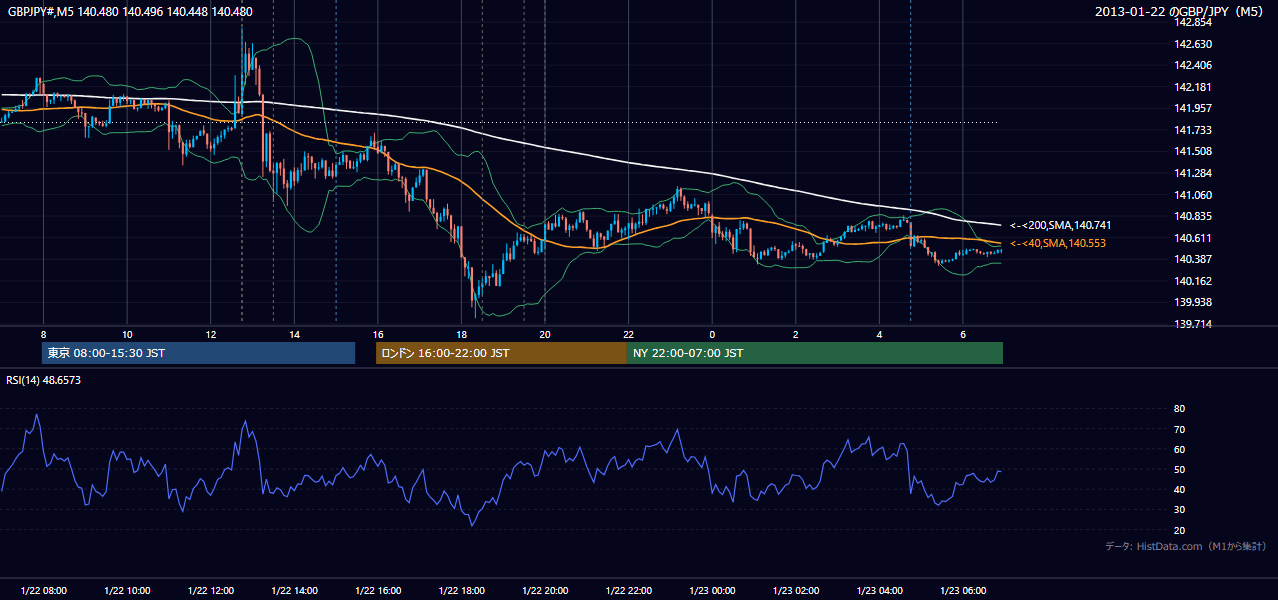Image resolution: width=1278 pixels, height=600 pixels.
Task: Click RSI level 40 on the axis
Action: coord(1180,489)
